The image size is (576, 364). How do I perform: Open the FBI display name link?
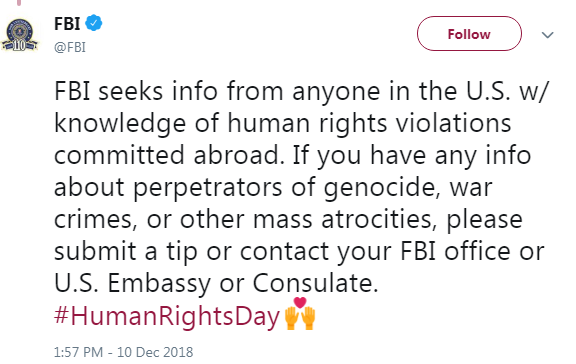pos(67,24)
